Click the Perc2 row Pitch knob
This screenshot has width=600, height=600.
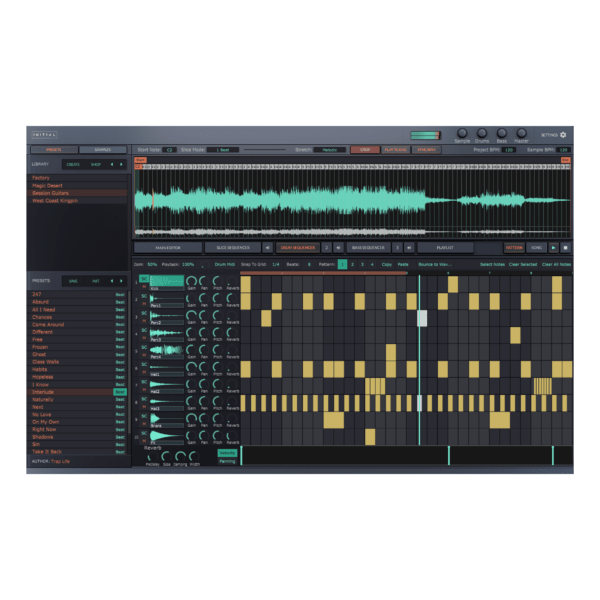click(217, 315)
